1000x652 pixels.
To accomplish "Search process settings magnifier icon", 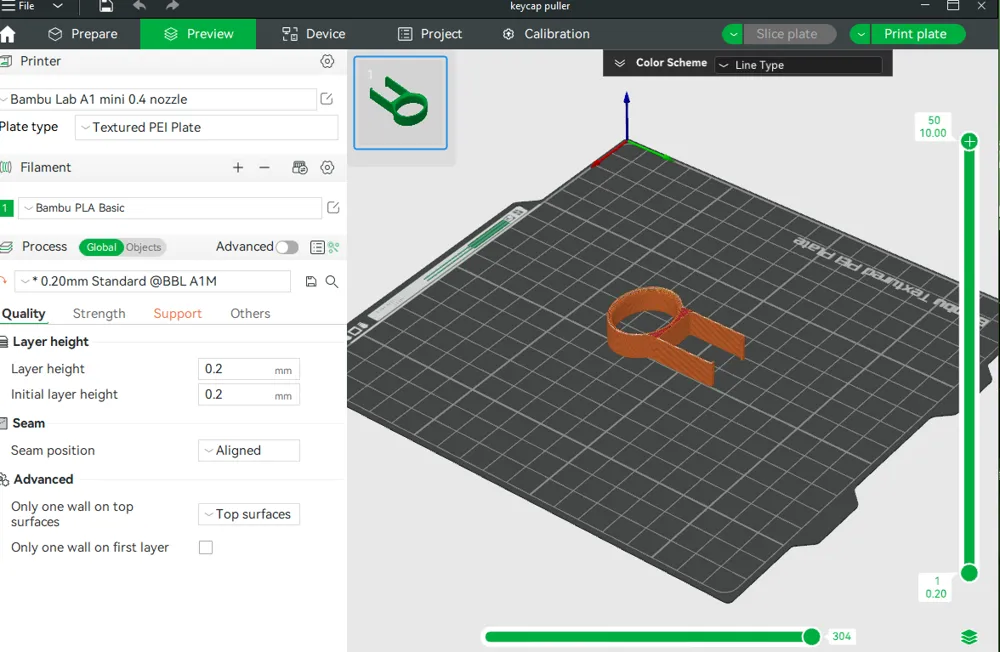I will (x=332, y=281).
